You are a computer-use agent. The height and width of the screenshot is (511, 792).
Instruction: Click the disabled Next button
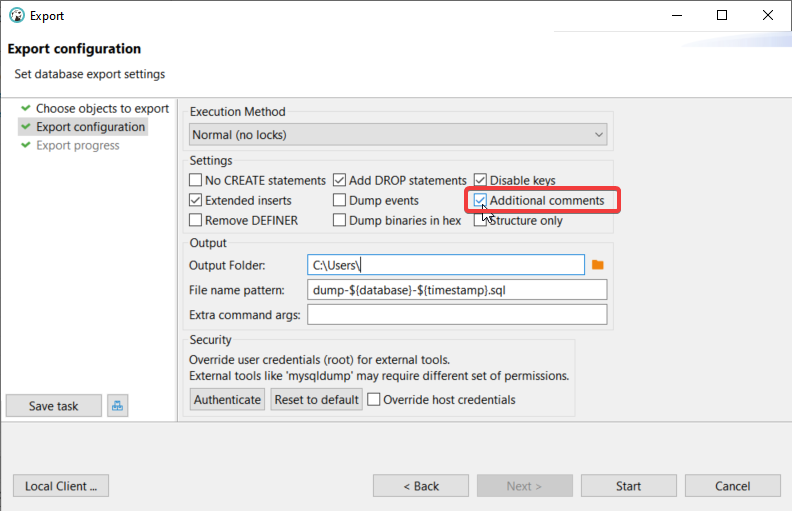[x=525, y=486]
